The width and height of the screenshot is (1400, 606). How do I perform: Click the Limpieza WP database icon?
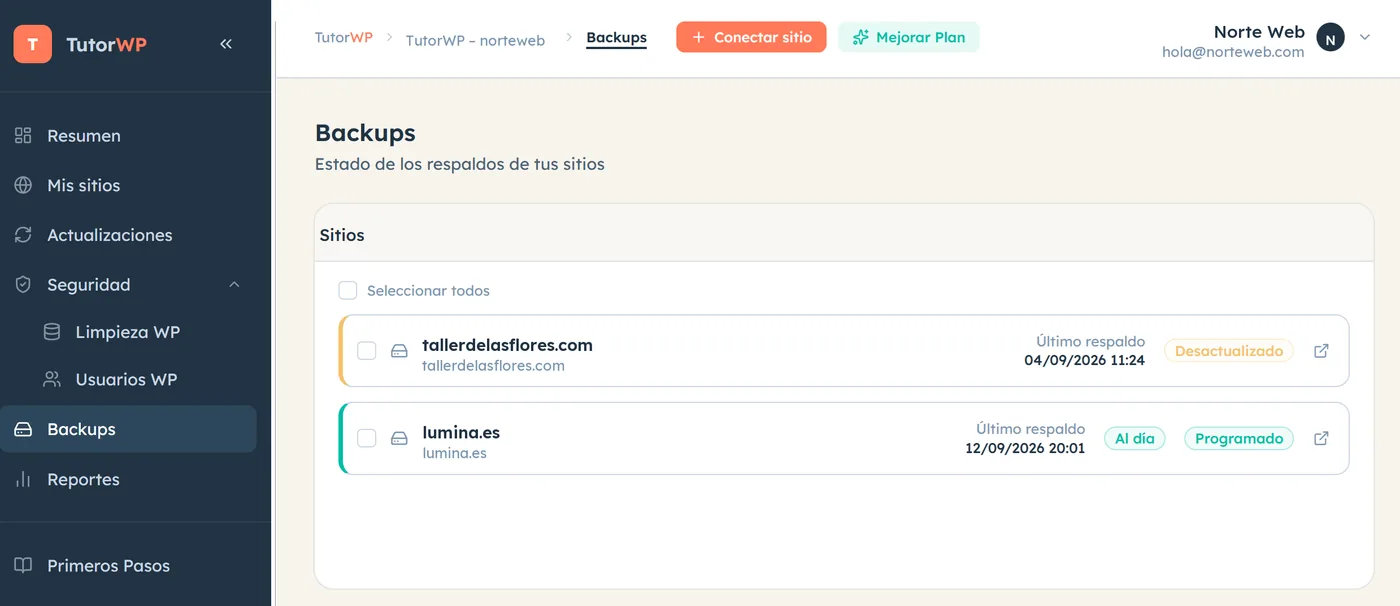[51, 332]
